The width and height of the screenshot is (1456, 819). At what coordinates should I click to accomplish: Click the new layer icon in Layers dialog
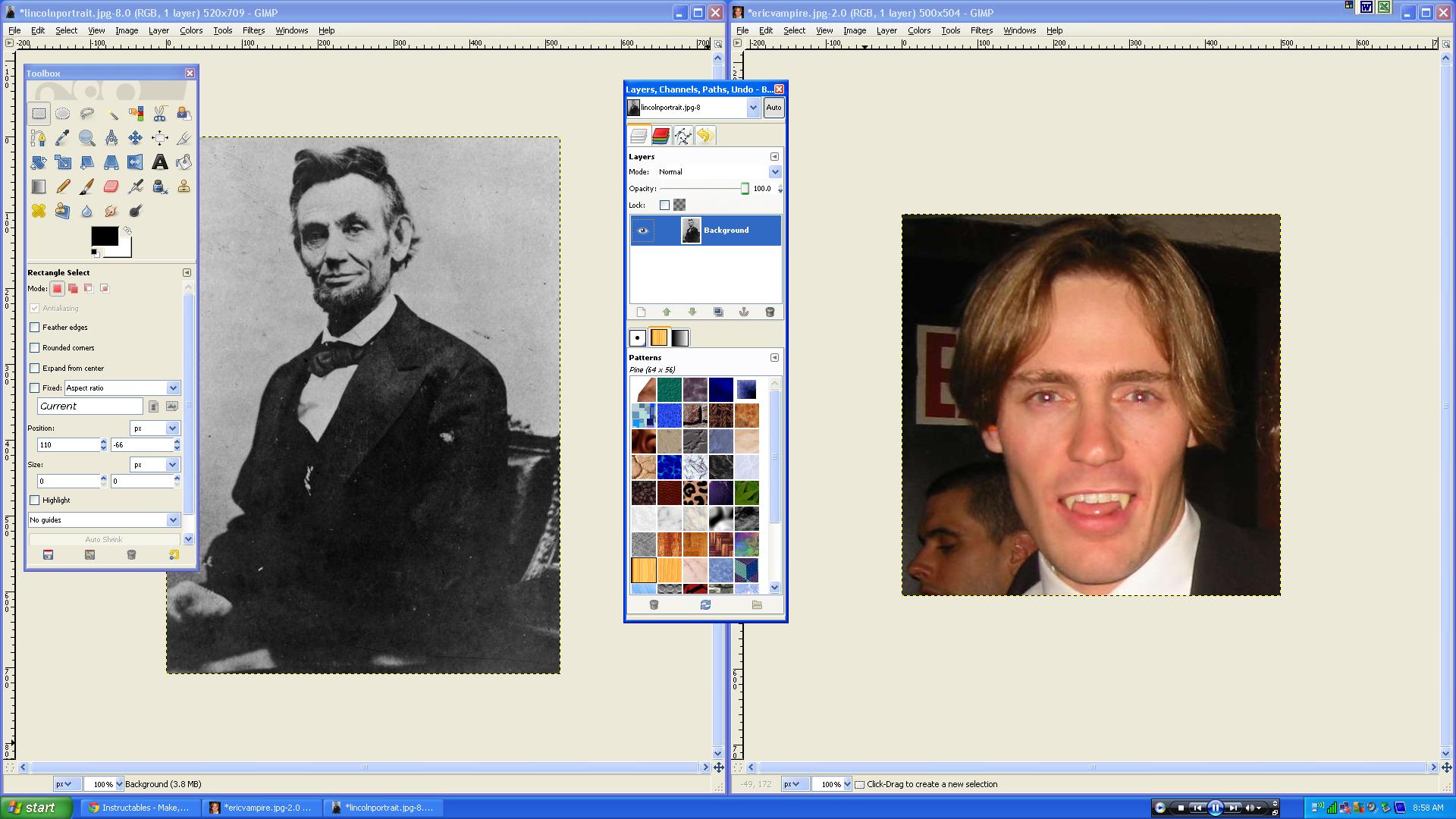coord(642,312)
